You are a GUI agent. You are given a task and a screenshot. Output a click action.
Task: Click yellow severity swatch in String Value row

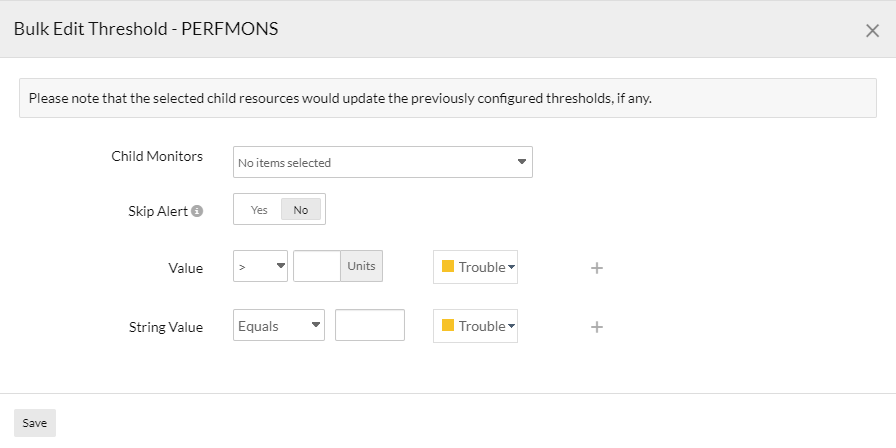click(448, 326)
